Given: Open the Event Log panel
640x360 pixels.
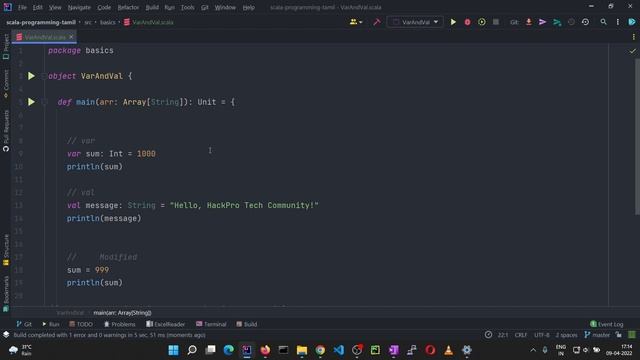Looking at the screenshot, I should [607, 324].
